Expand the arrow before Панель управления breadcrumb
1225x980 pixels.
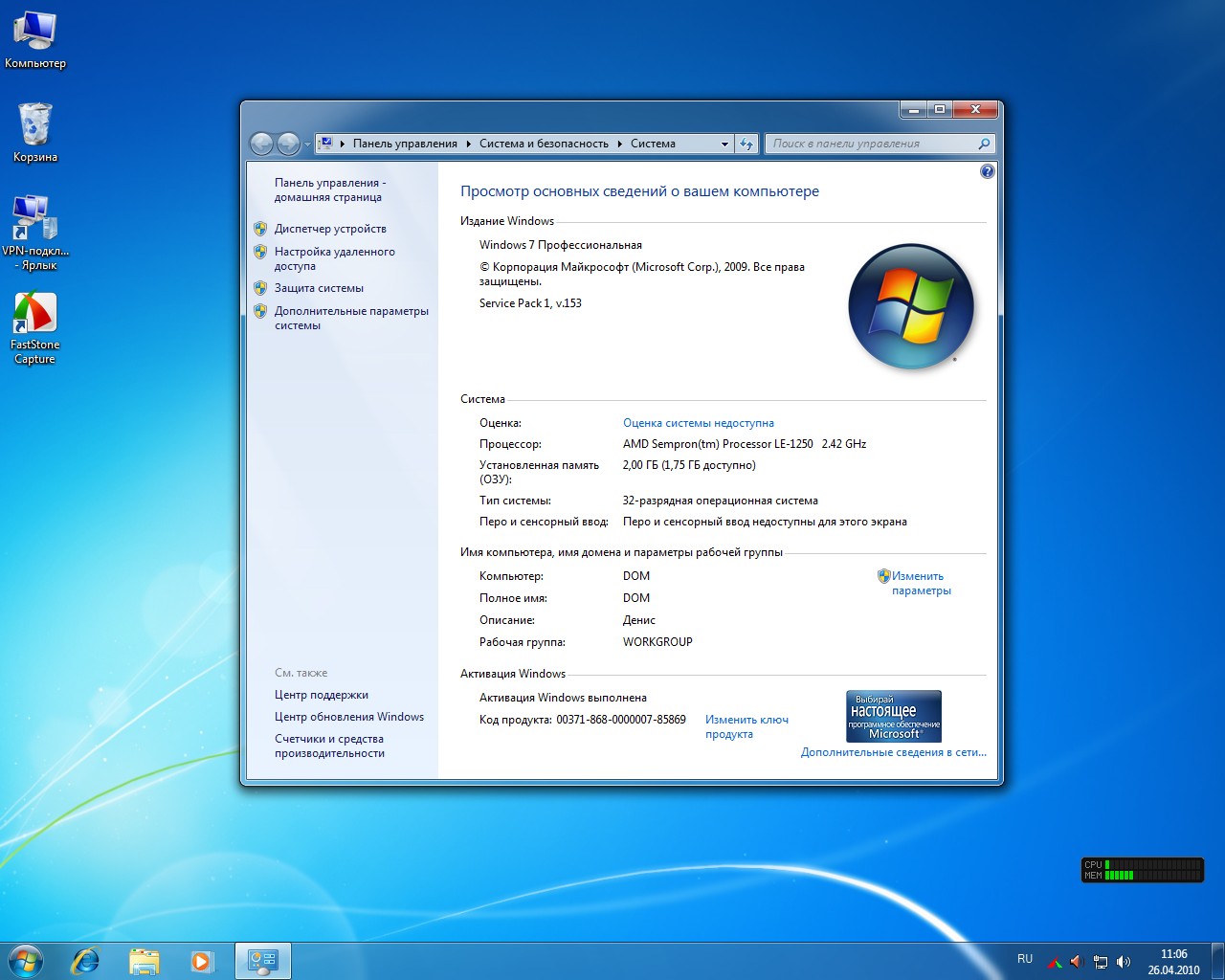(x=343, y=144)
